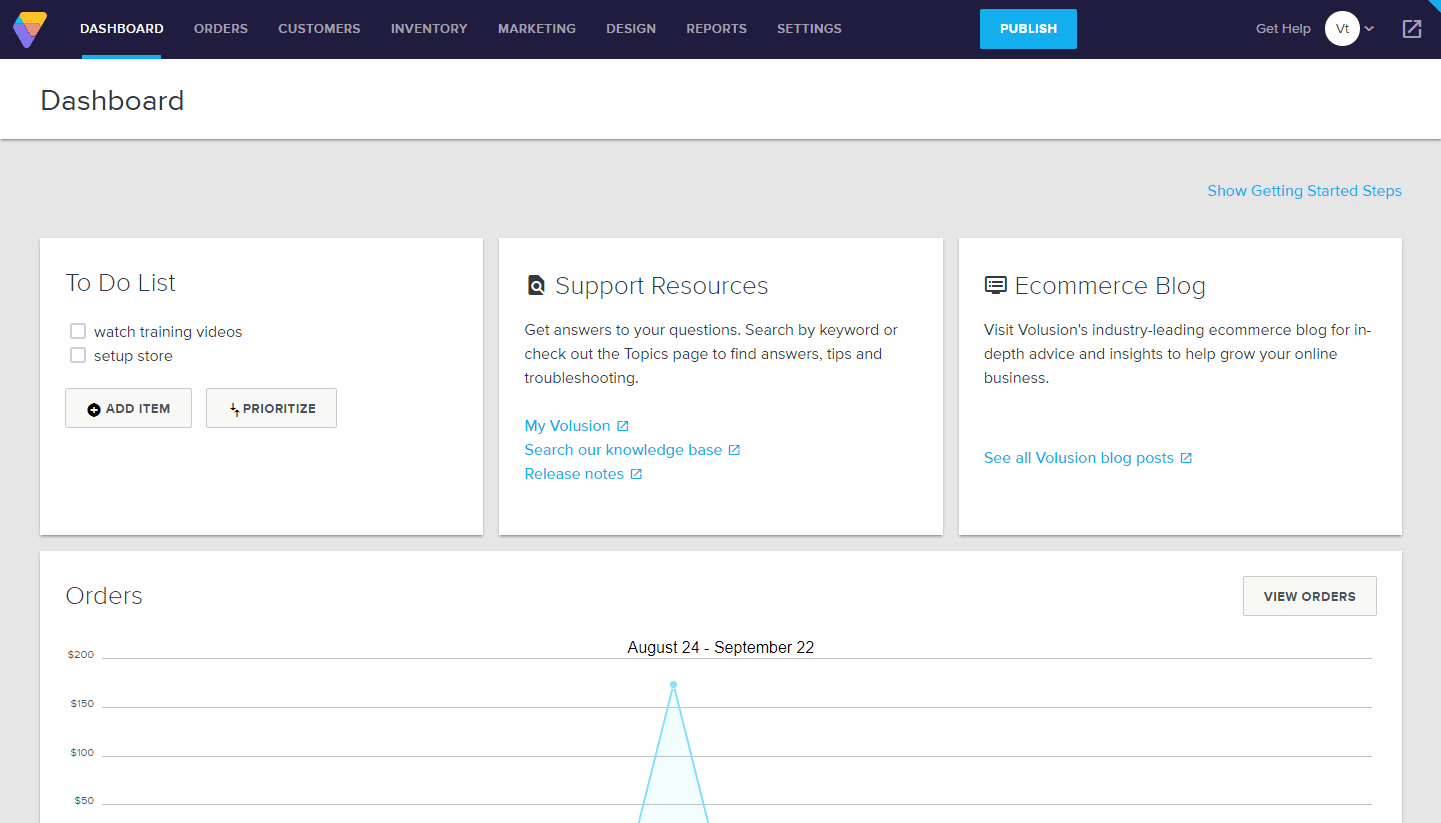Open the Marketing menu
1441x823 pixels.
537,29
